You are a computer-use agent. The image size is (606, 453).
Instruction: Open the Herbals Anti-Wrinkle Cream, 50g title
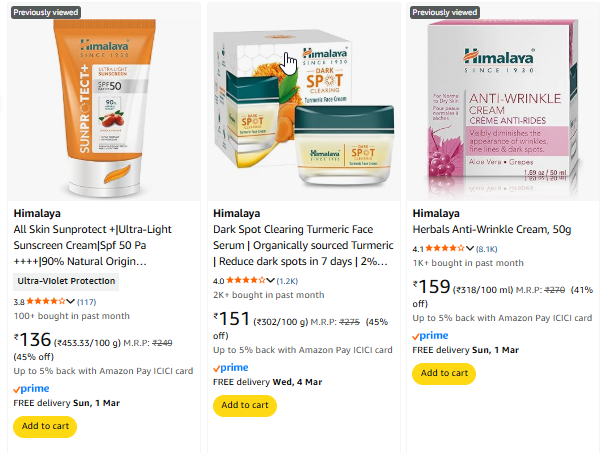492,230
